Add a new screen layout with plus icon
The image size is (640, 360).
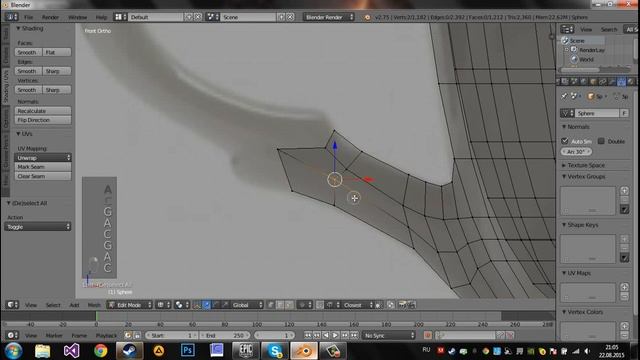pos(189,17)
